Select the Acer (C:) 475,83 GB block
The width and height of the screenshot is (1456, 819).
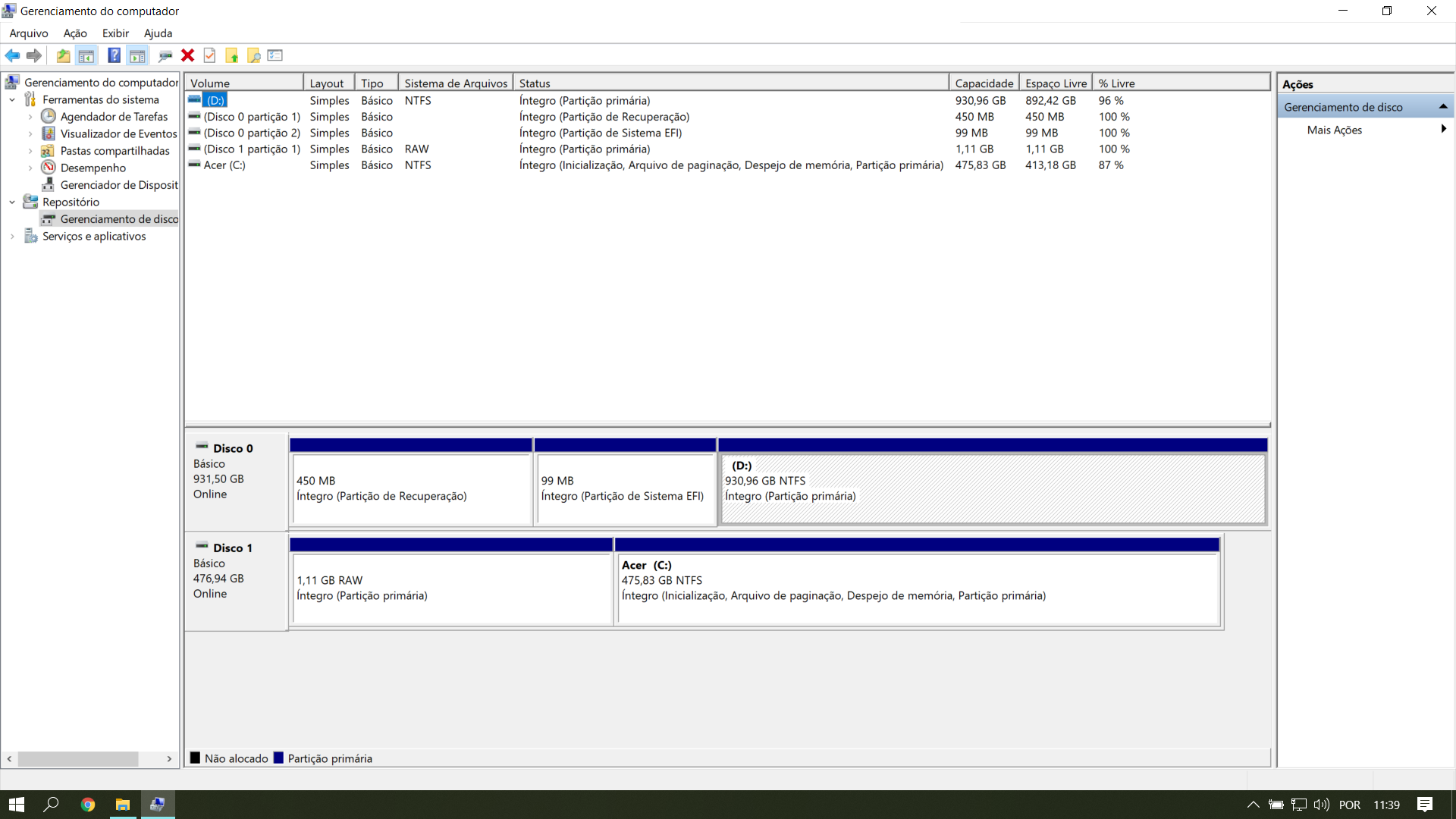918,588
